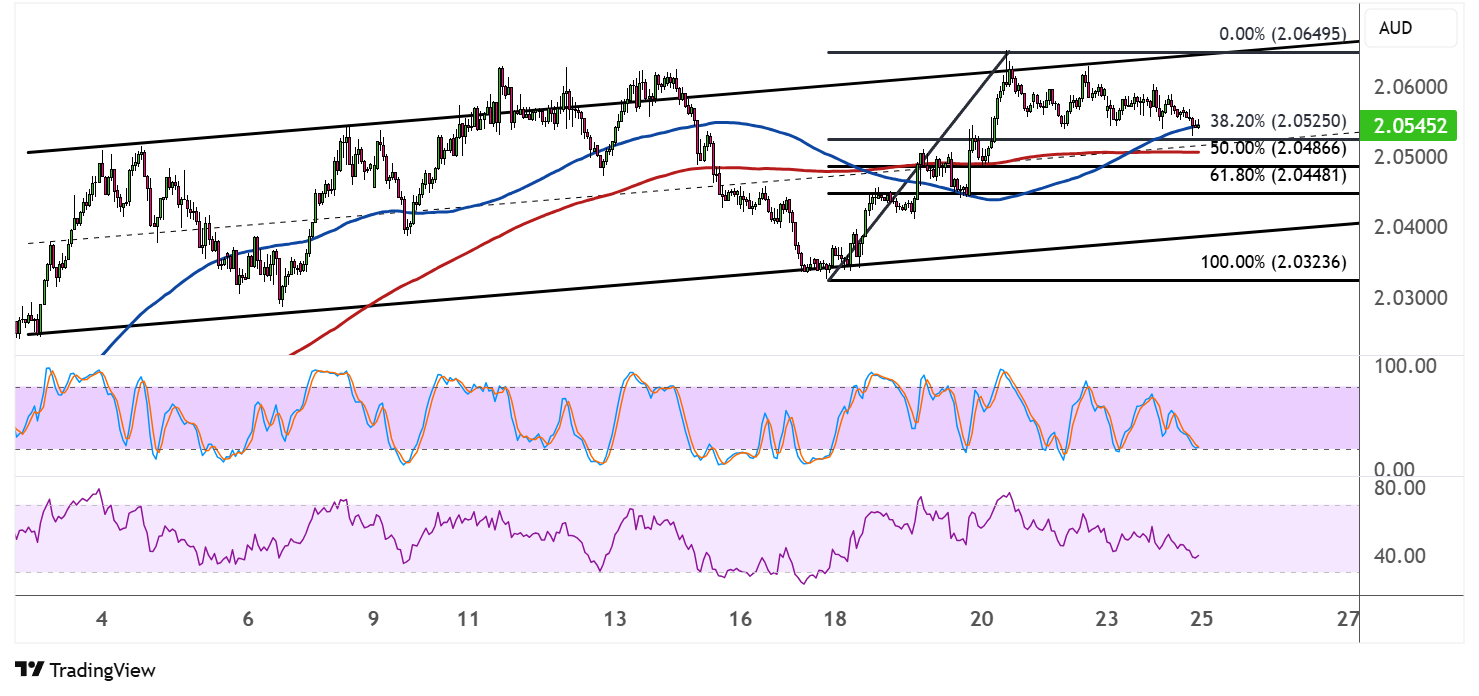The image size is (1479, 696).
Task: Click the 0.00 stochastic scale label
Action: (1396, 469)
